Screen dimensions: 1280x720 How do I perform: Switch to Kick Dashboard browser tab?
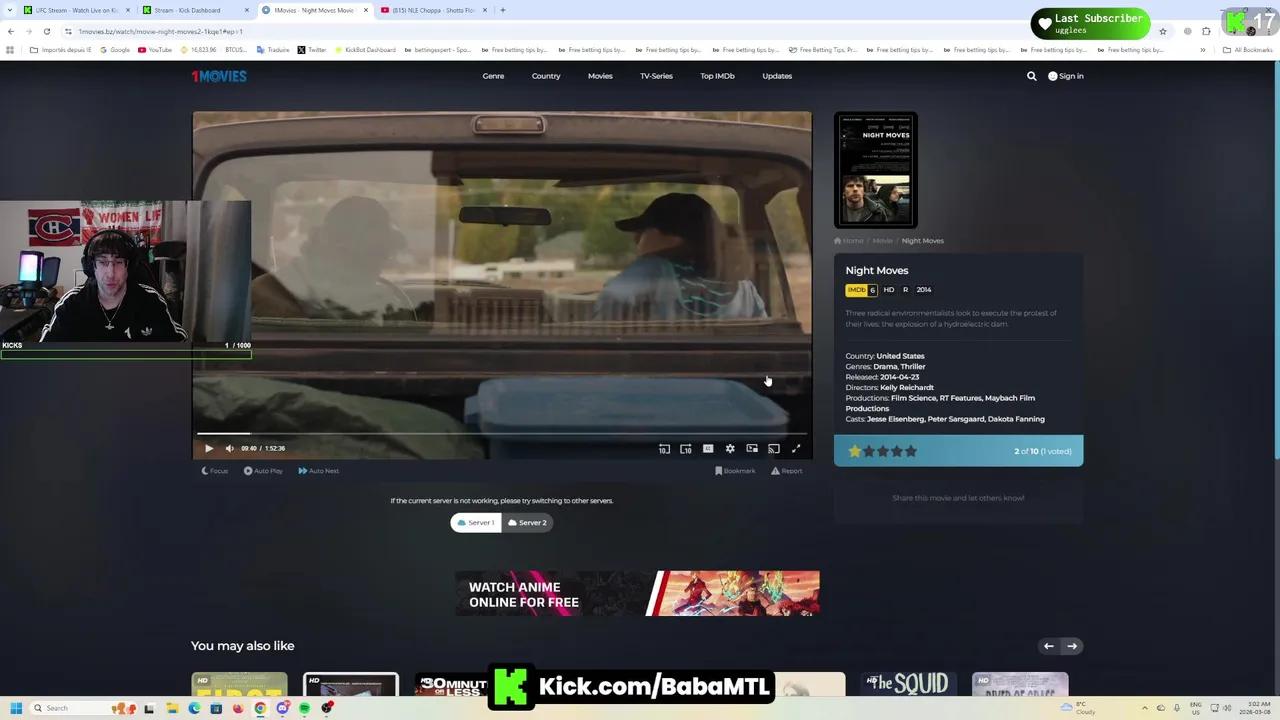tap(193, 10)
